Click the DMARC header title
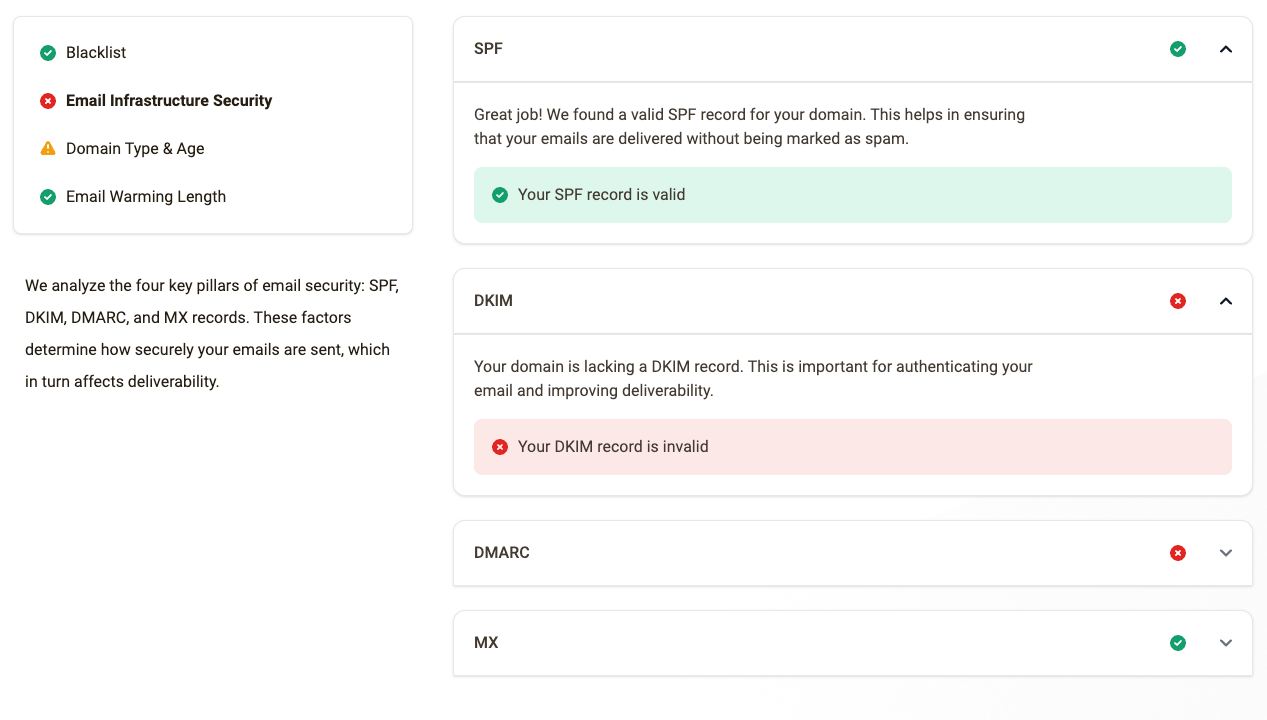 (502, 553)
